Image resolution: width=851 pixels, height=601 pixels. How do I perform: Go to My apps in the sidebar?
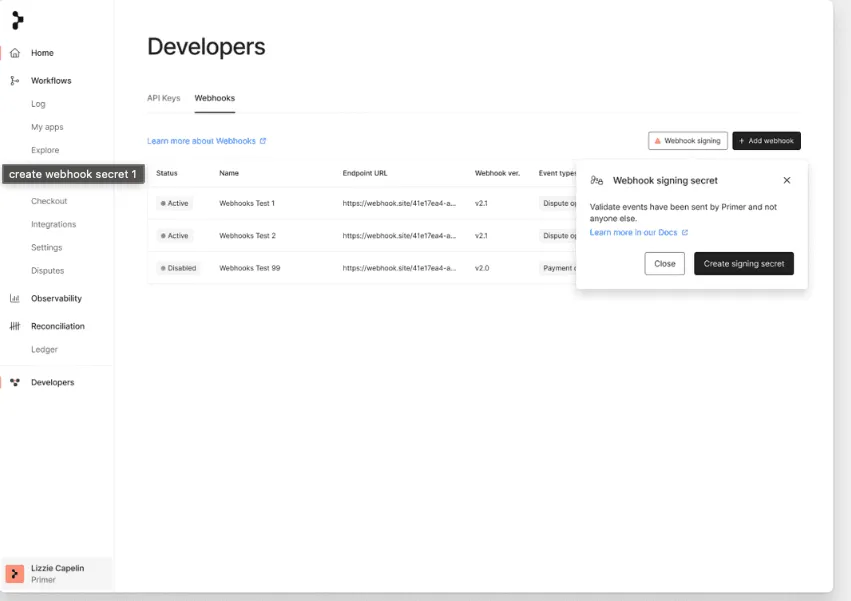point(47,127)
